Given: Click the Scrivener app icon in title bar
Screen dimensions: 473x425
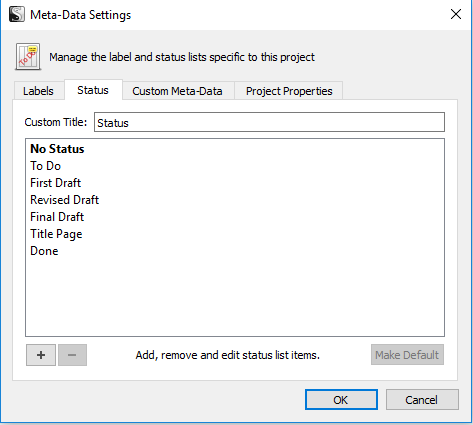Looking at the screenshot, I should (x=17, y=14).
